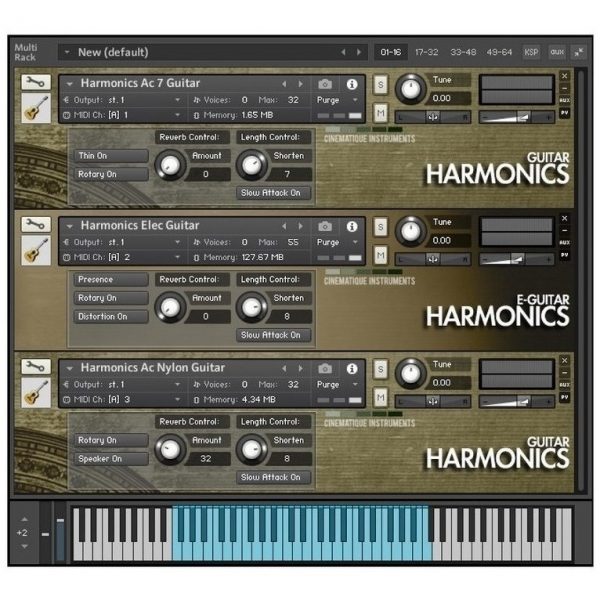The width and height of the screenshot is (600, 600).
Task: Take snapshot with camera icon on Ac Nylon Guitar
Action: pyautogui.click(x=325, y=368)
